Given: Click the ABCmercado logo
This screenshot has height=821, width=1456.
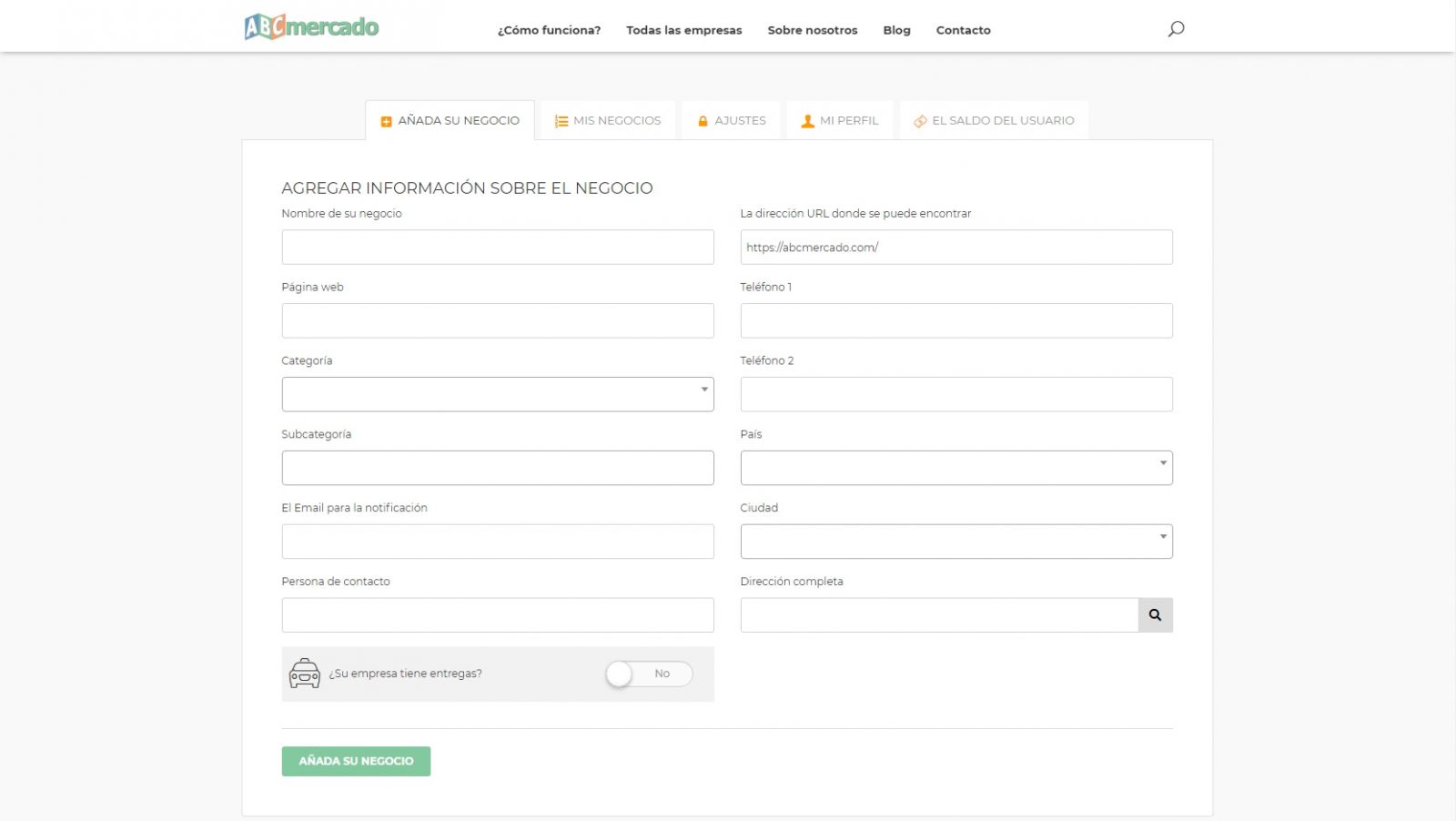Looking at the screenshot, I should (x=311, y=27).
